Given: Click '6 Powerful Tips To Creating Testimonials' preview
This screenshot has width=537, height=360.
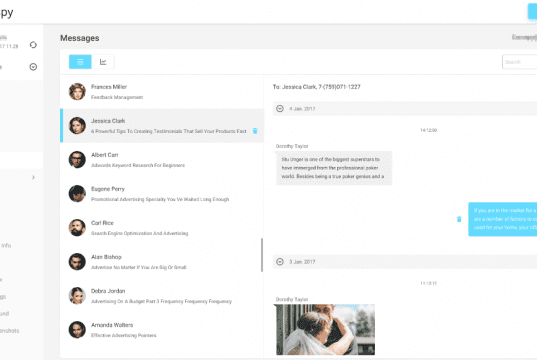Looking at the screenshot, I should pos(168,131).
